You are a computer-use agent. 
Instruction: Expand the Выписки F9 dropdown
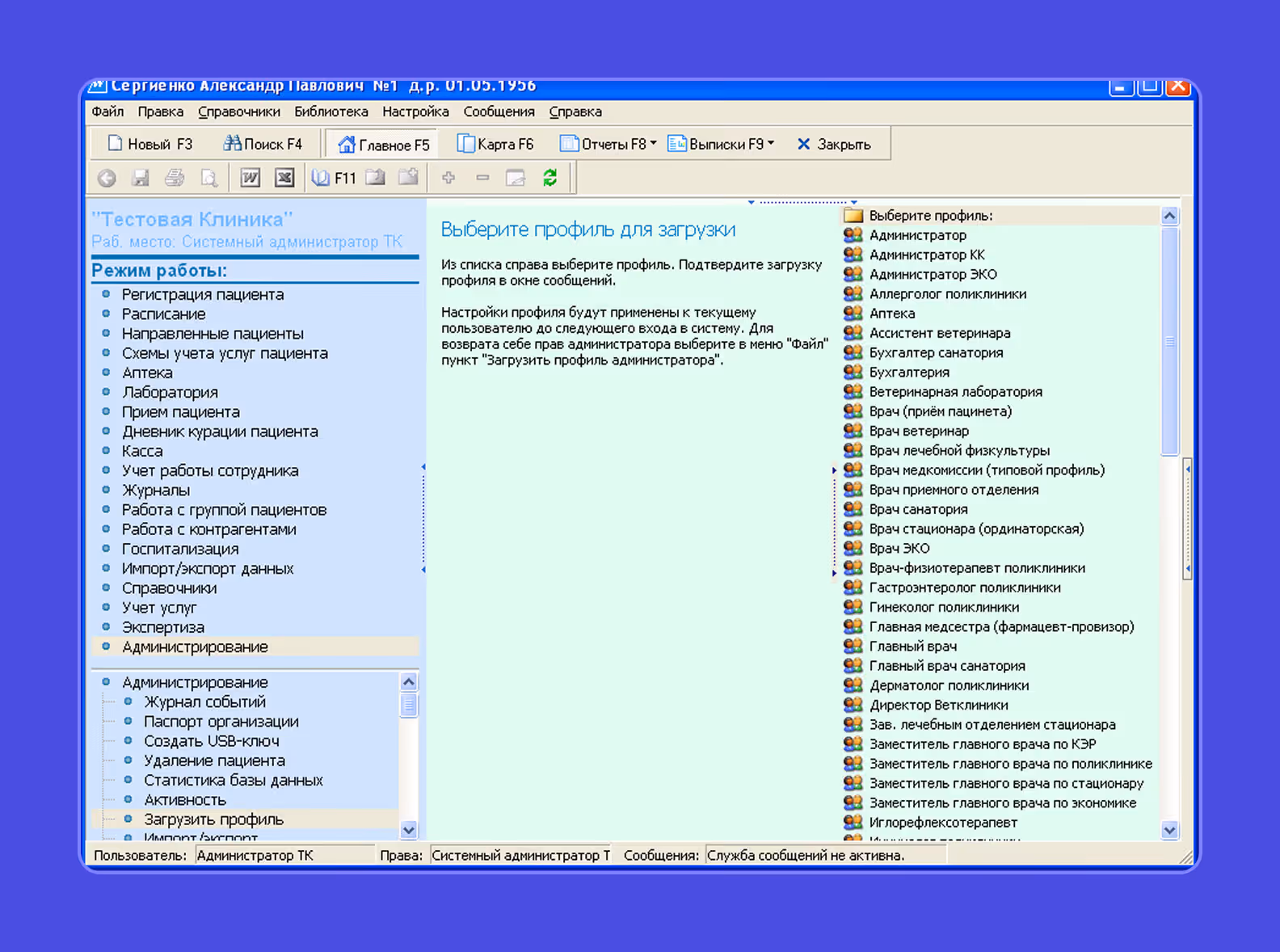721,144
